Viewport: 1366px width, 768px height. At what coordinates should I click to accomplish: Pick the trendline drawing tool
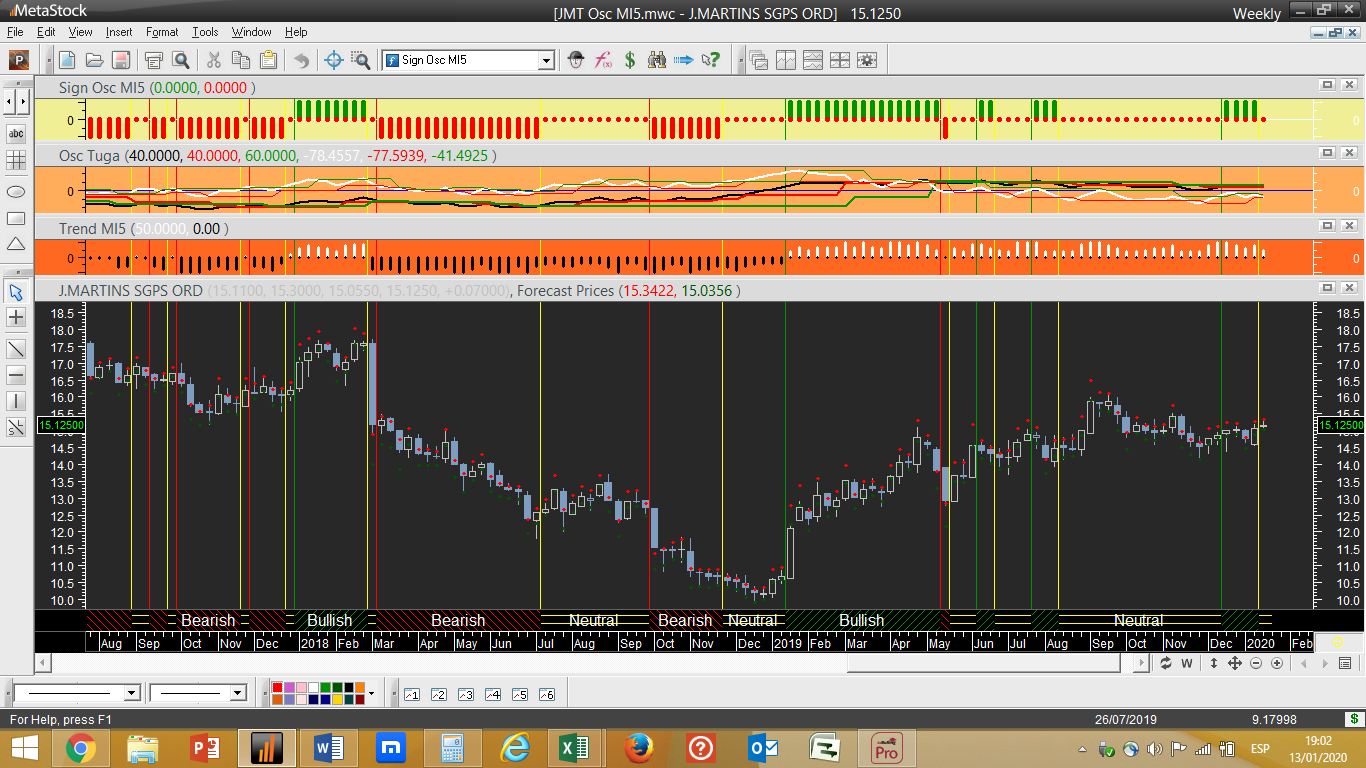16,349
